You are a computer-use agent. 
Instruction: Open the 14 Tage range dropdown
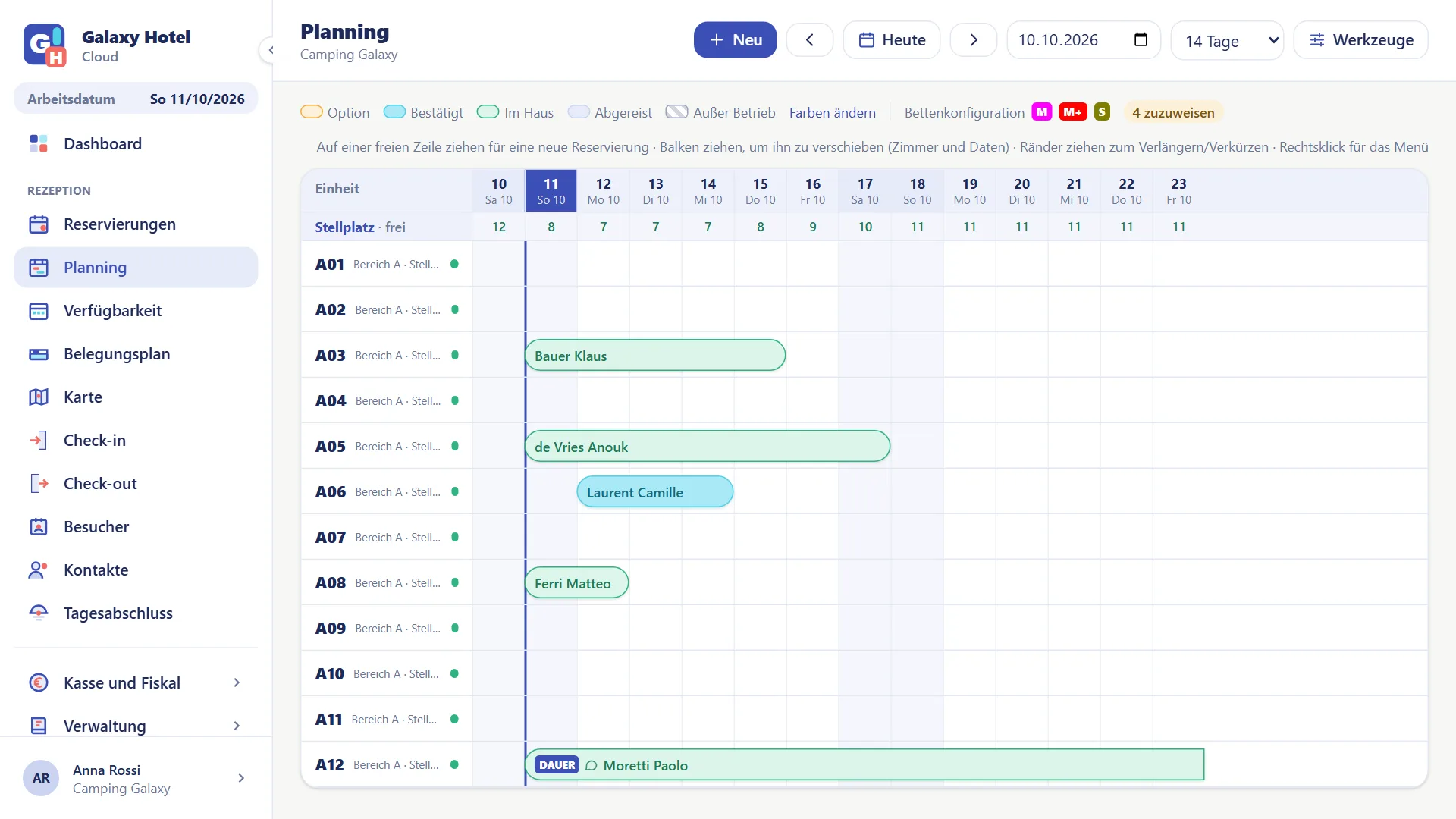tap(1227, 40)
